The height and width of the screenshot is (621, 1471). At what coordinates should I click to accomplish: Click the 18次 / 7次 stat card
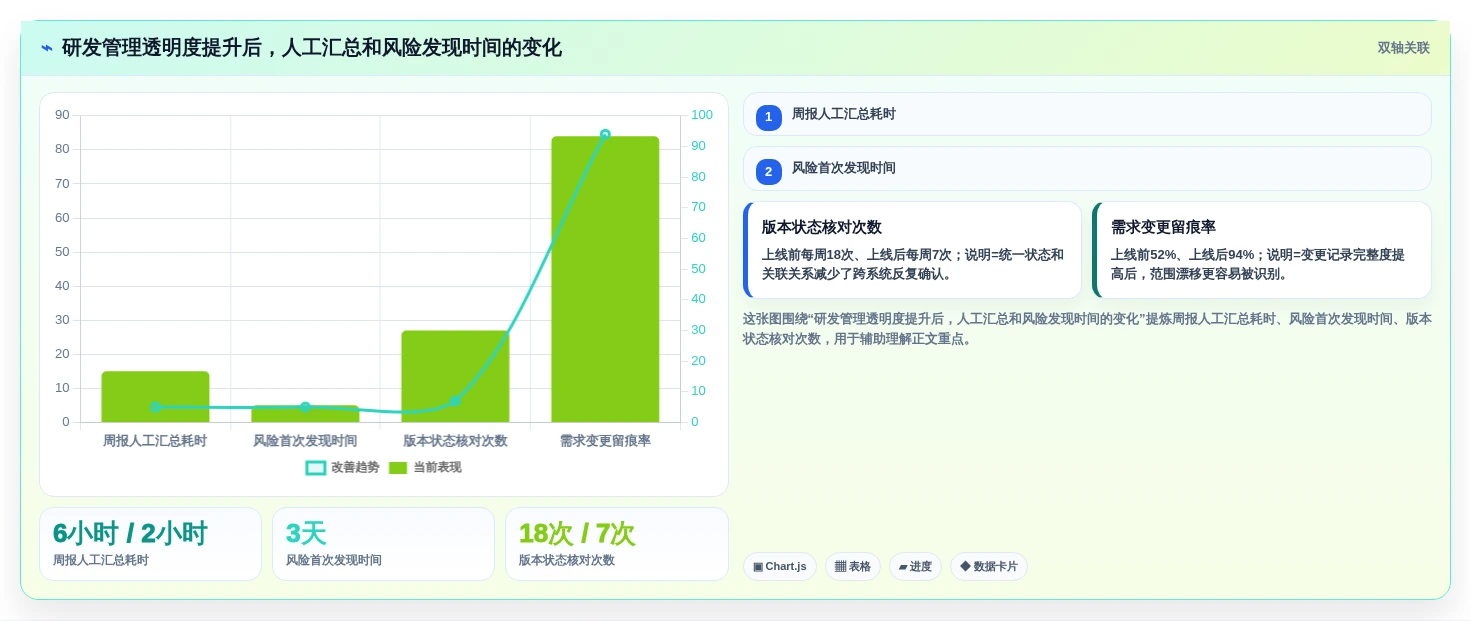pos(617,544)
